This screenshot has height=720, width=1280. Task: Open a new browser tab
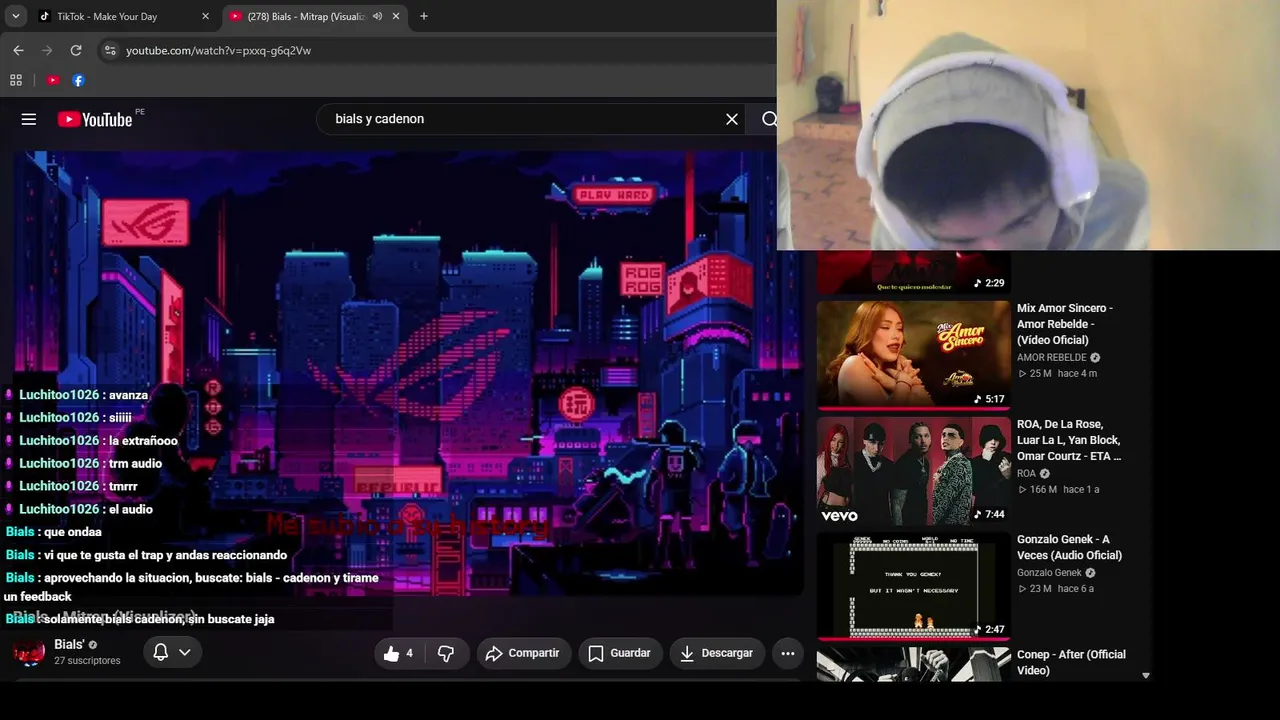[424, 16]
